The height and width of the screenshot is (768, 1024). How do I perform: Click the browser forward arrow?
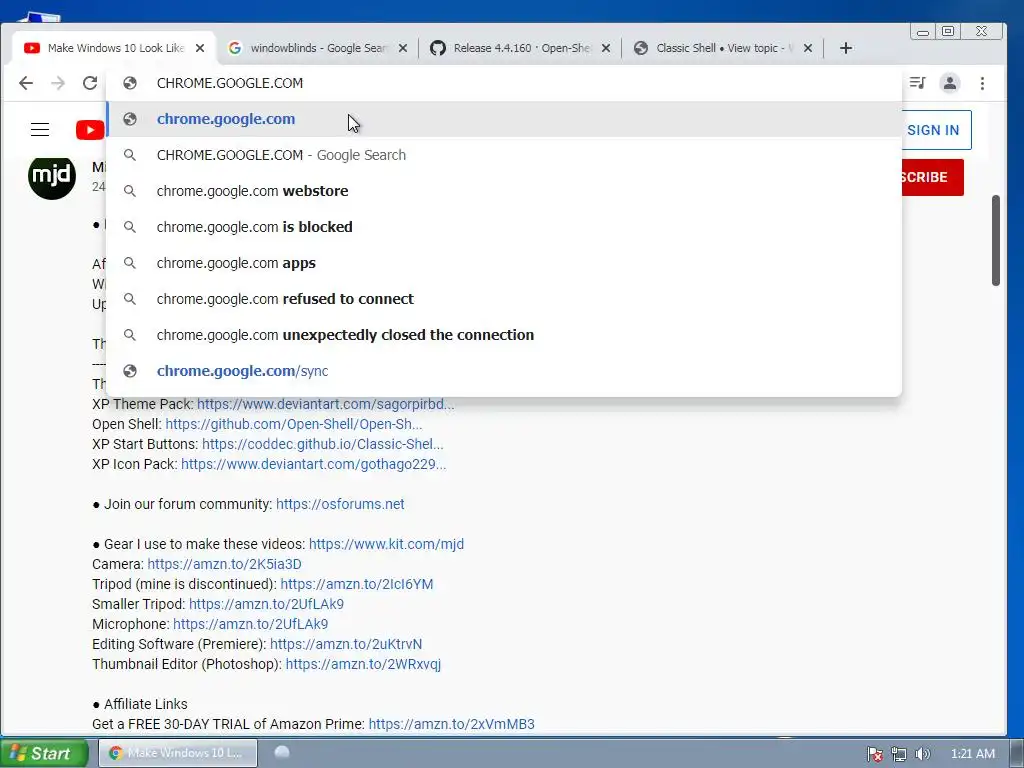58,83
